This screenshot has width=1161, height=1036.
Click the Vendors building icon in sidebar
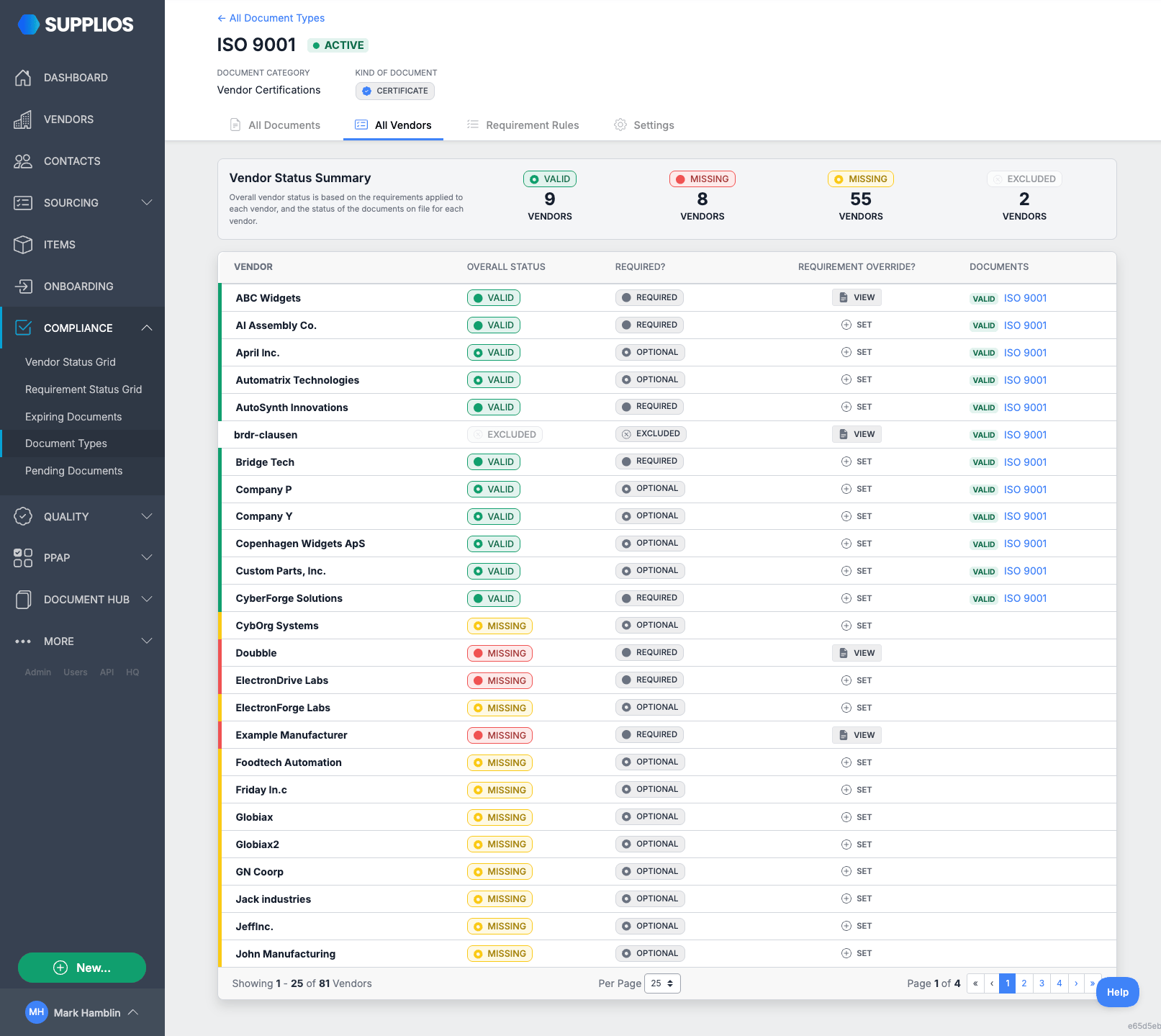(23, 120)
